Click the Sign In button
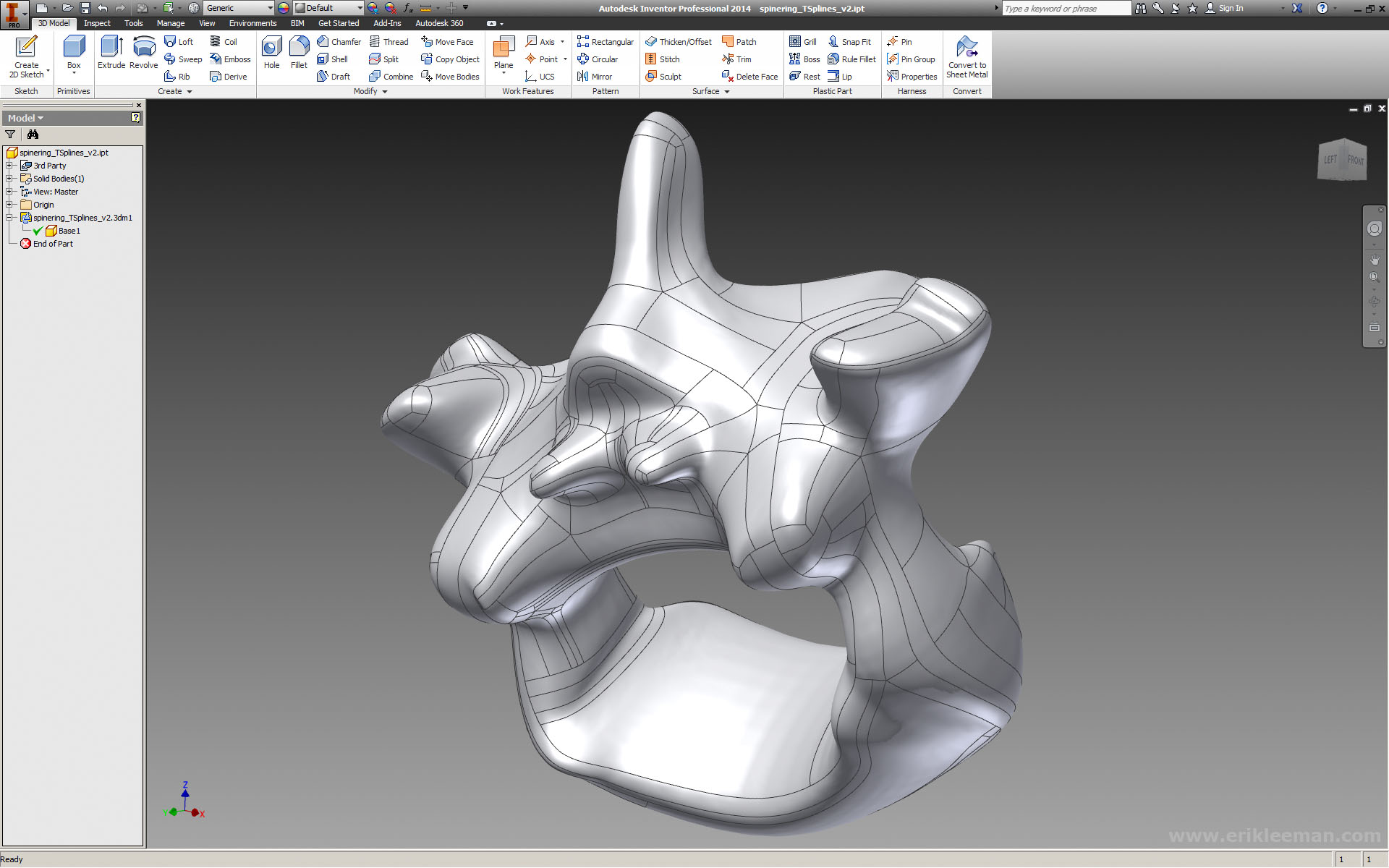Image resolution: width=1389 pixels, height=868 pixels. coord(1230,8)
